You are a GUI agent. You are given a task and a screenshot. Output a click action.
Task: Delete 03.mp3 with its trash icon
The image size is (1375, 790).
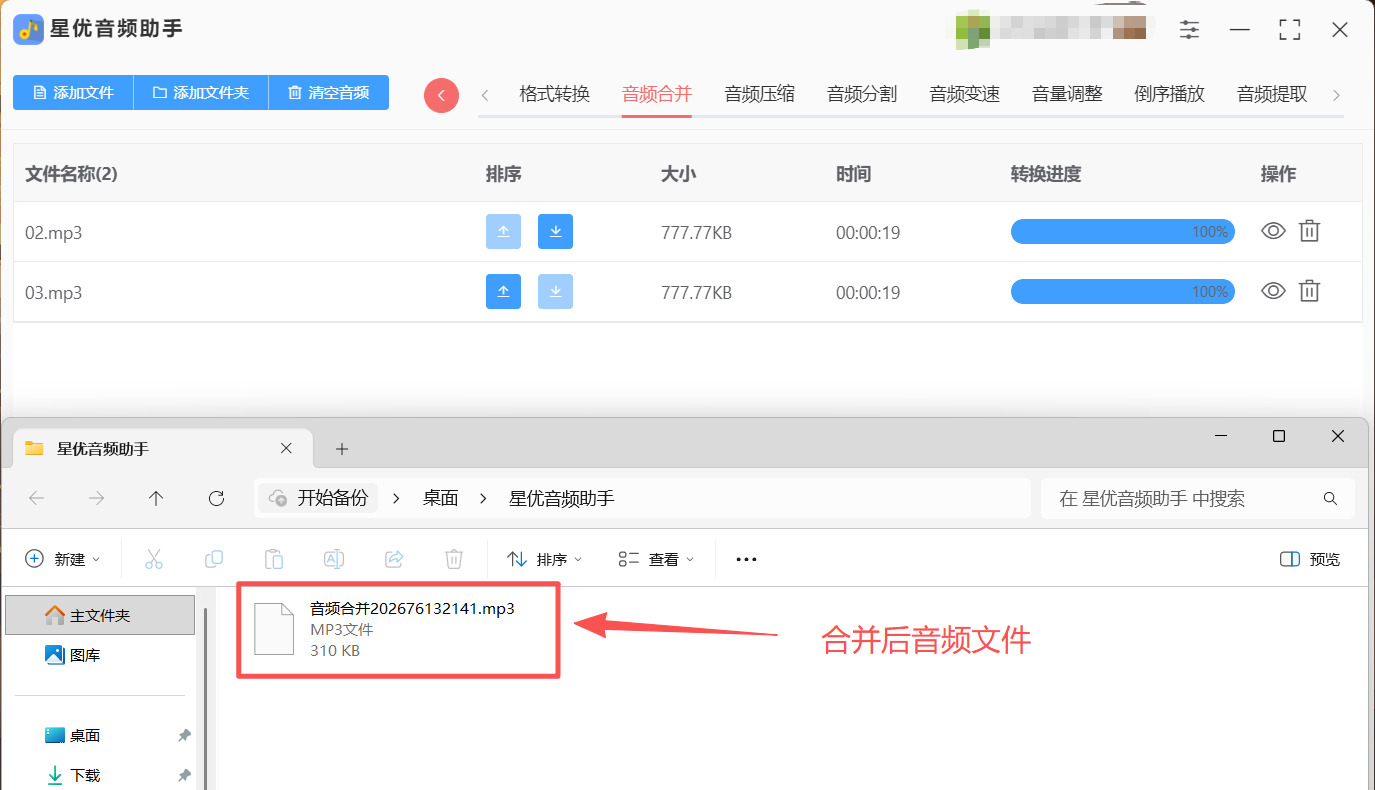1309,291
